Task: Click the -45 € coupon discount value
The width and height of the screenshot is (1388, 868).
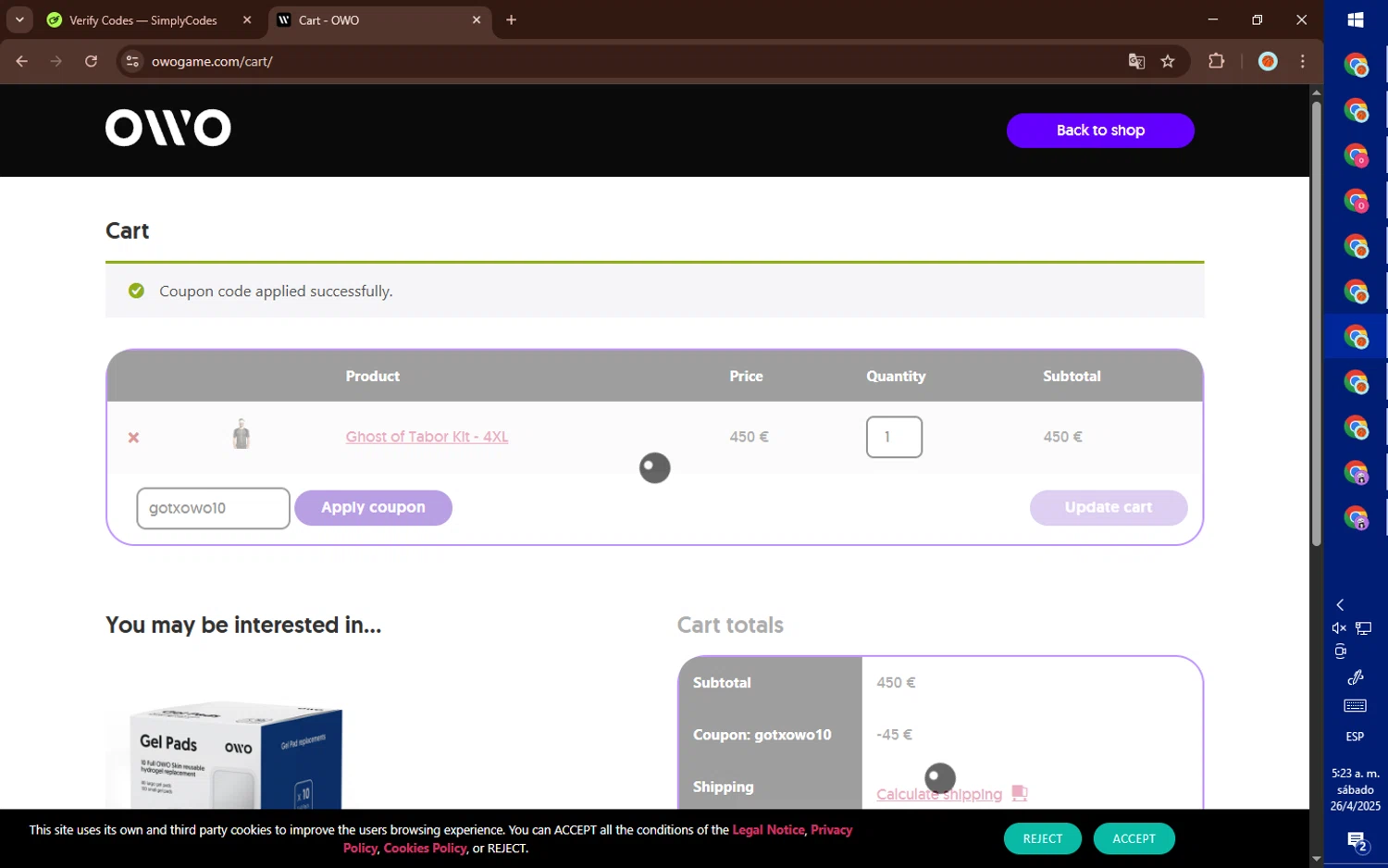Action: (x=894, y=735)
